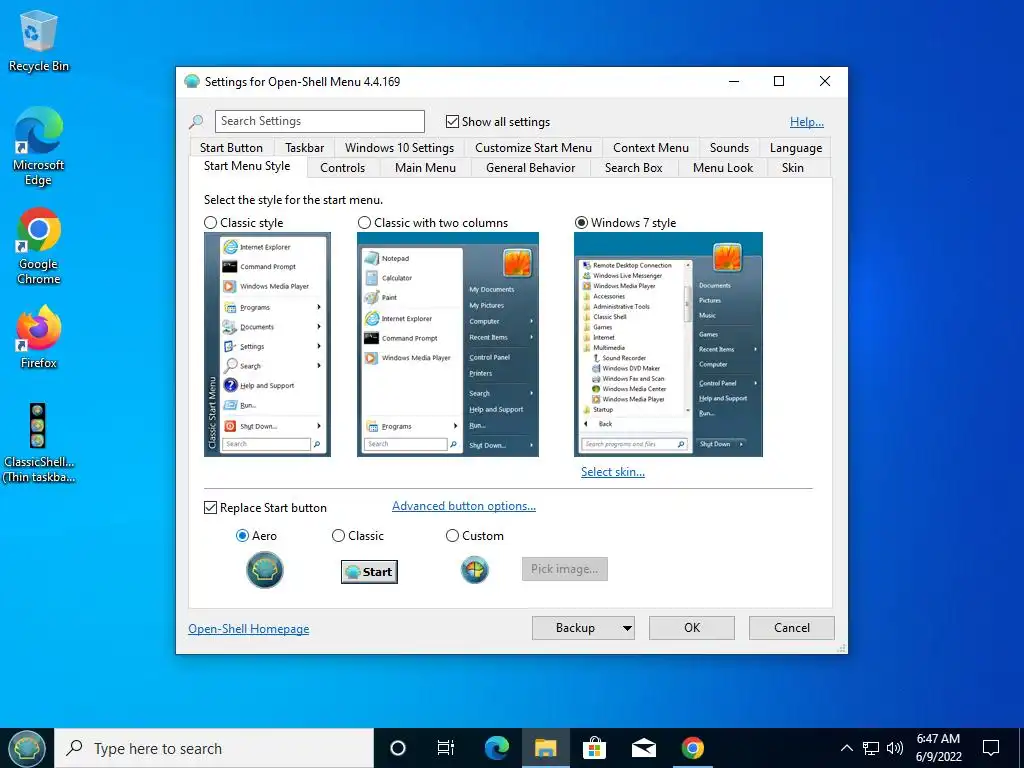Open Mail app from taskbar
Image resolution: width=1024 pixels, height=768 pixels.
[643, 748]
